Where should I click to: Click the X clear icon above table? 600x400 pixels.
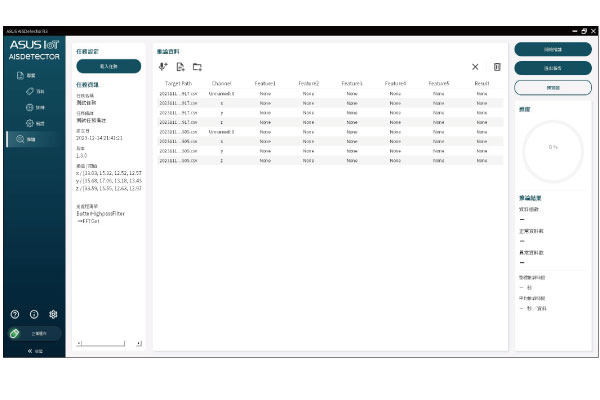(x=476, y=67)
